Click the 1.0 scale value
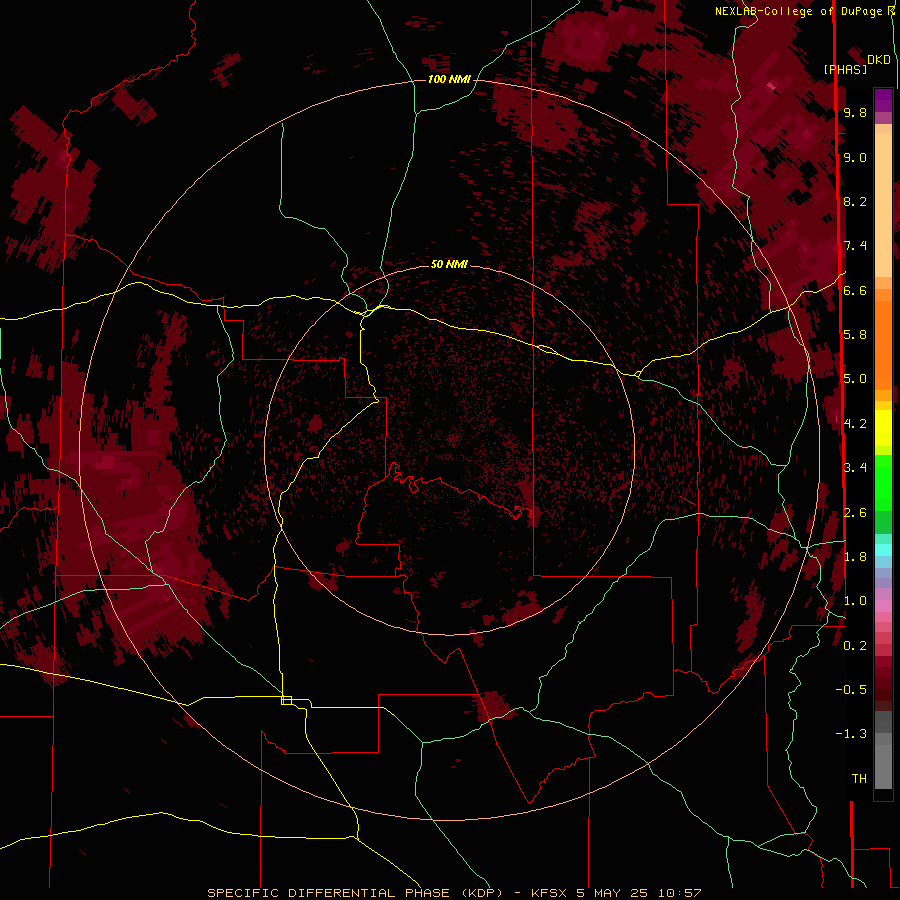Screen dimensions: 900x900 (855, 601)
